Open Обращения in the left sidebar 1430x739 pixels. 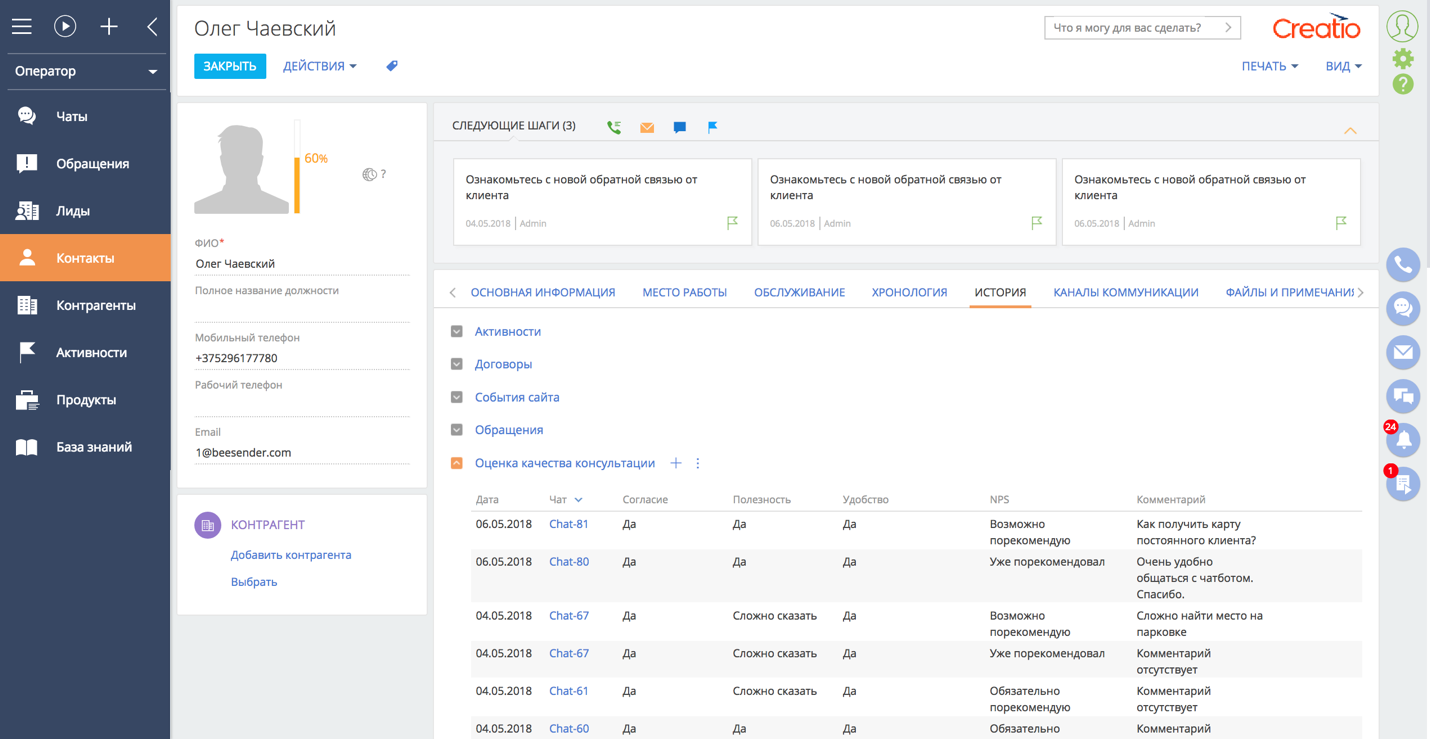click(x=92, y=164)
